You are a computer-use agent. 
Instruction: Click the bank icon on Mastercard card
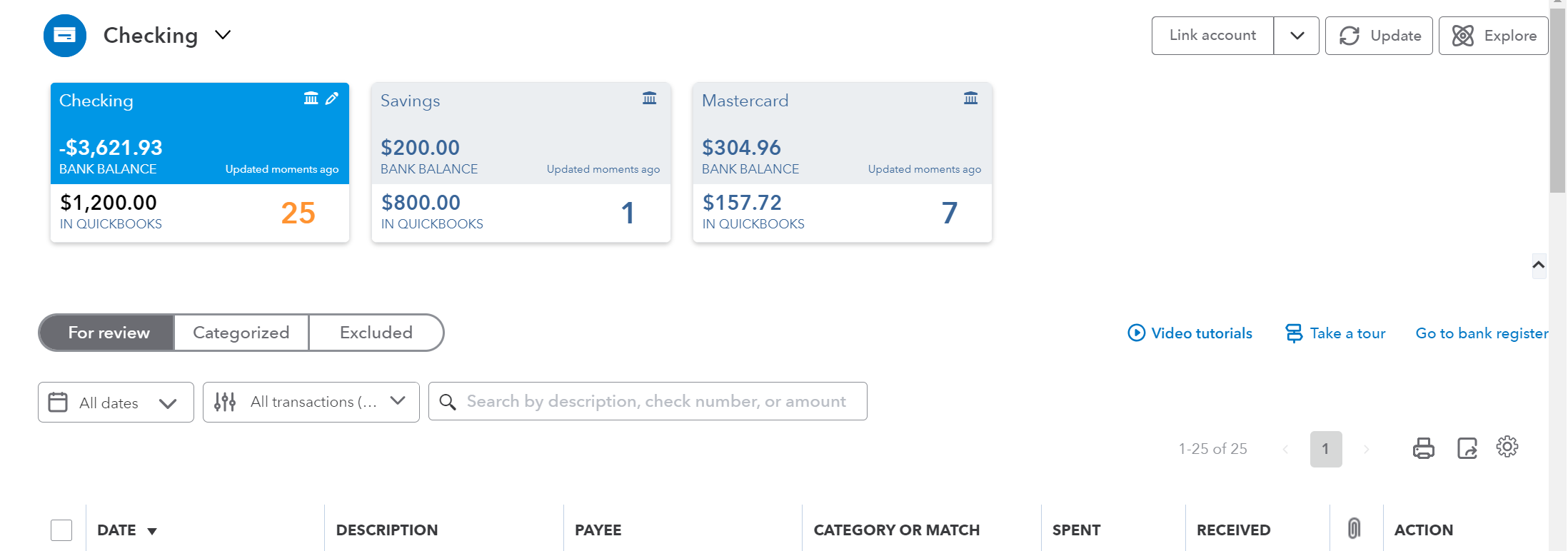click(x=970, y=98)
